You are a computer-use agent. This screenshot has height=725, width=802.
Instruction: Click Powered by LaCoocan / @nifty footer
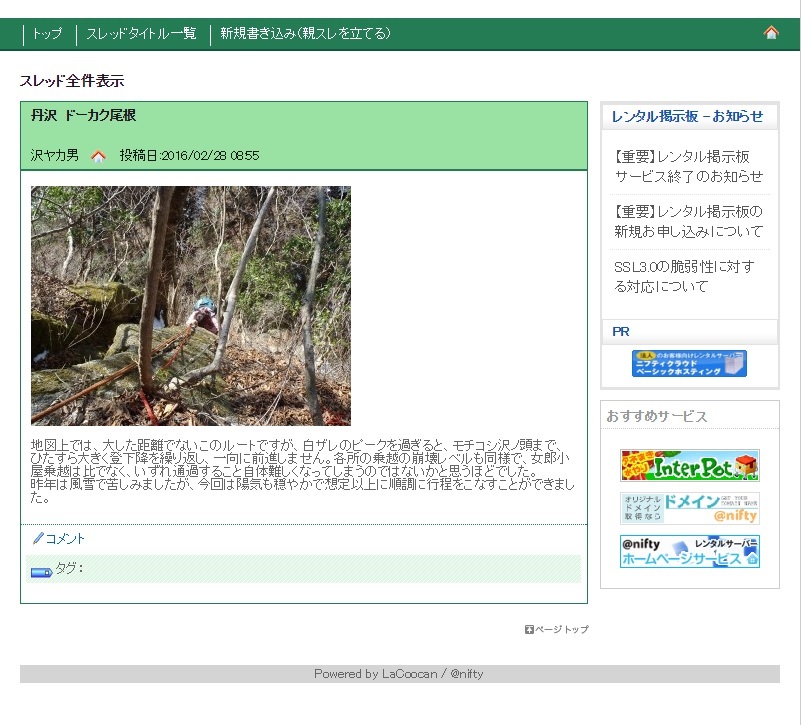click(x=399, y=674)
